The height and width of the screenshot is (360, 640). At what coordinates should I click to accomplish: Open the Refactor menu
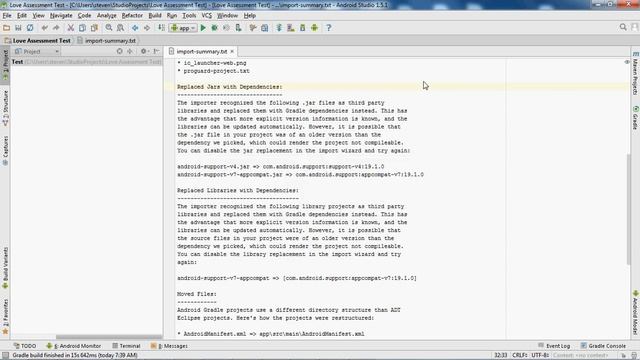132,16
